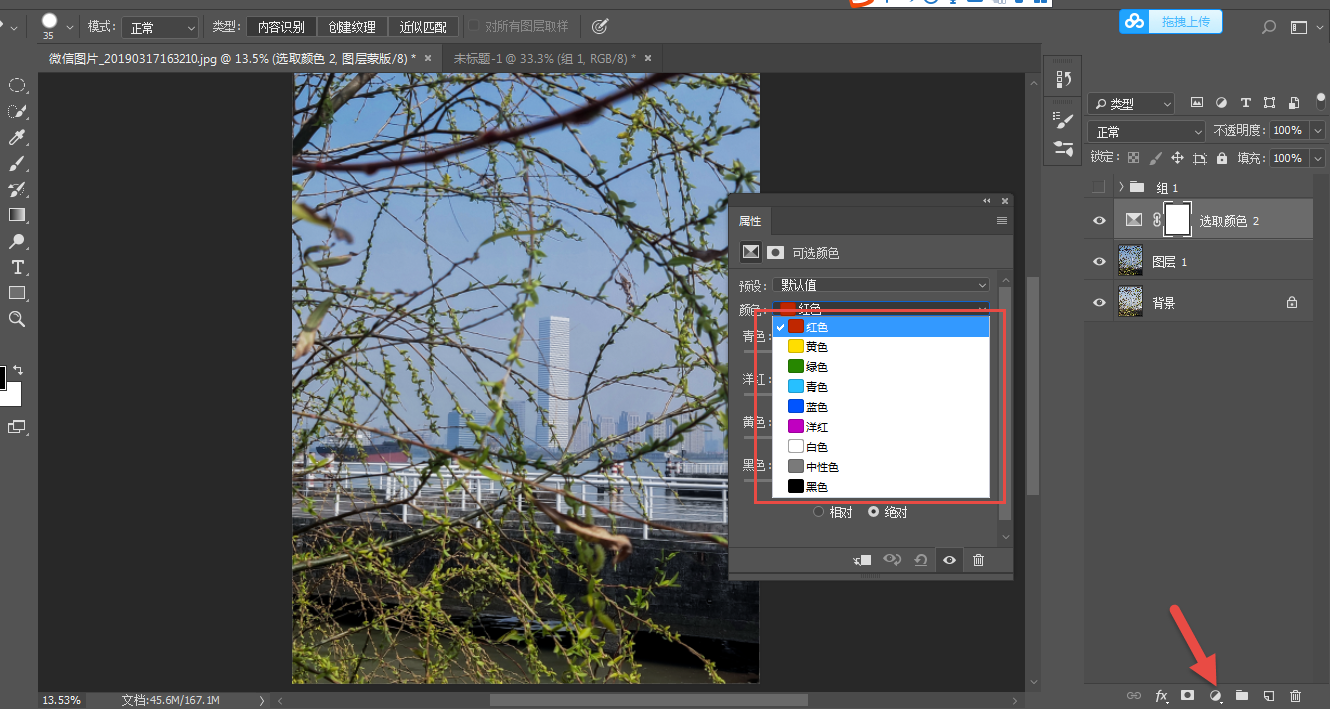
Task: Choose 绿色 from the colors list
Action: point(881,367)
